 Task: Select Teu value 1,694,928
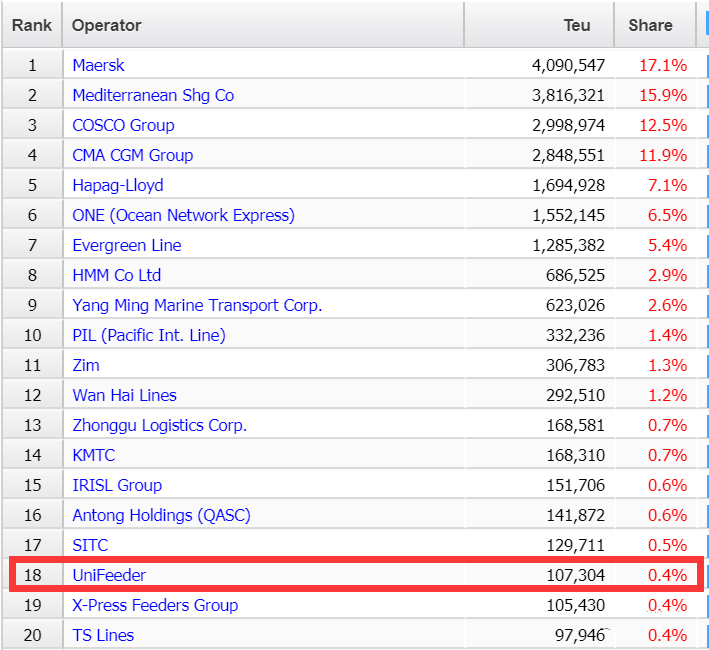(x=568, y=185)
